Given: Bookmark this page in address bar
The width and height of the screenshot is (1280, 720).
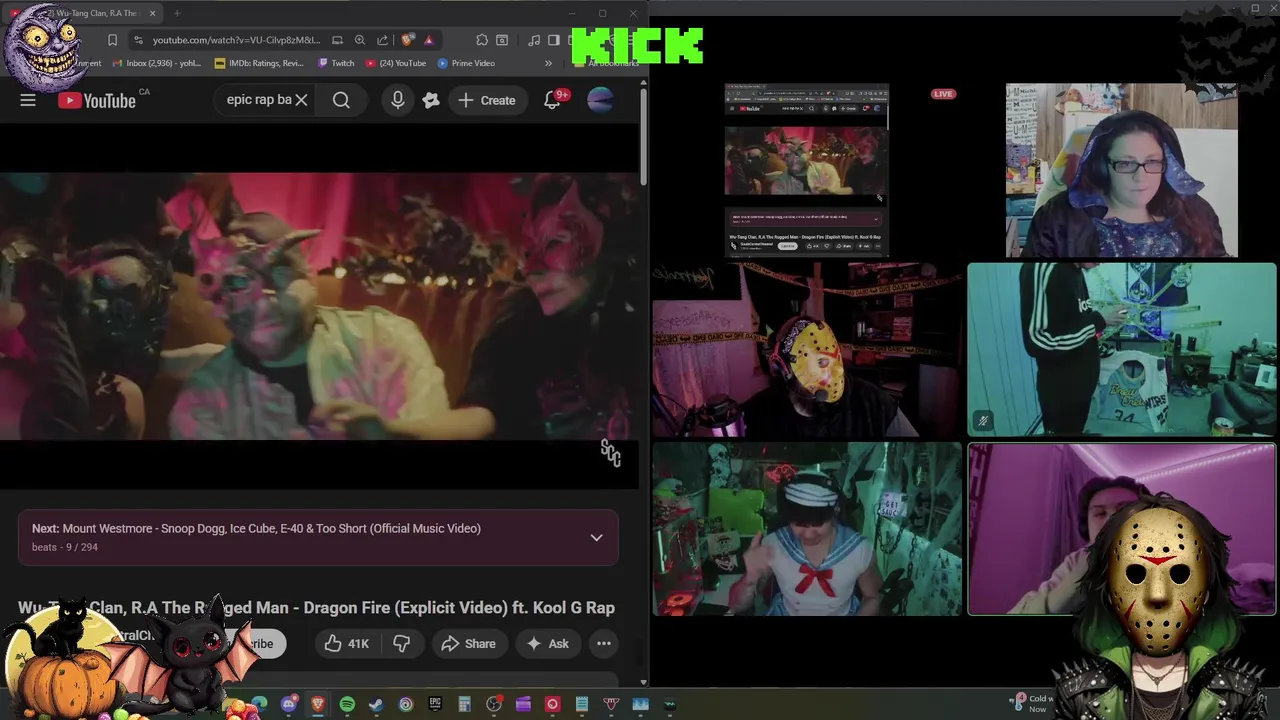Looking at the screenshot, I should (x=112, y=40).
